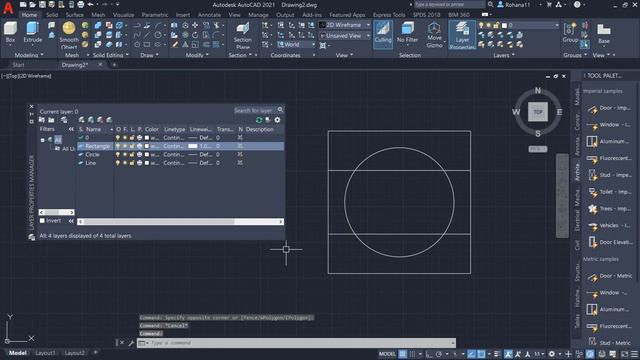Switch to the Annotate ribbon tab
Image resolution: width=640 pixels, height=360 pixels.
tap(209, 15)
